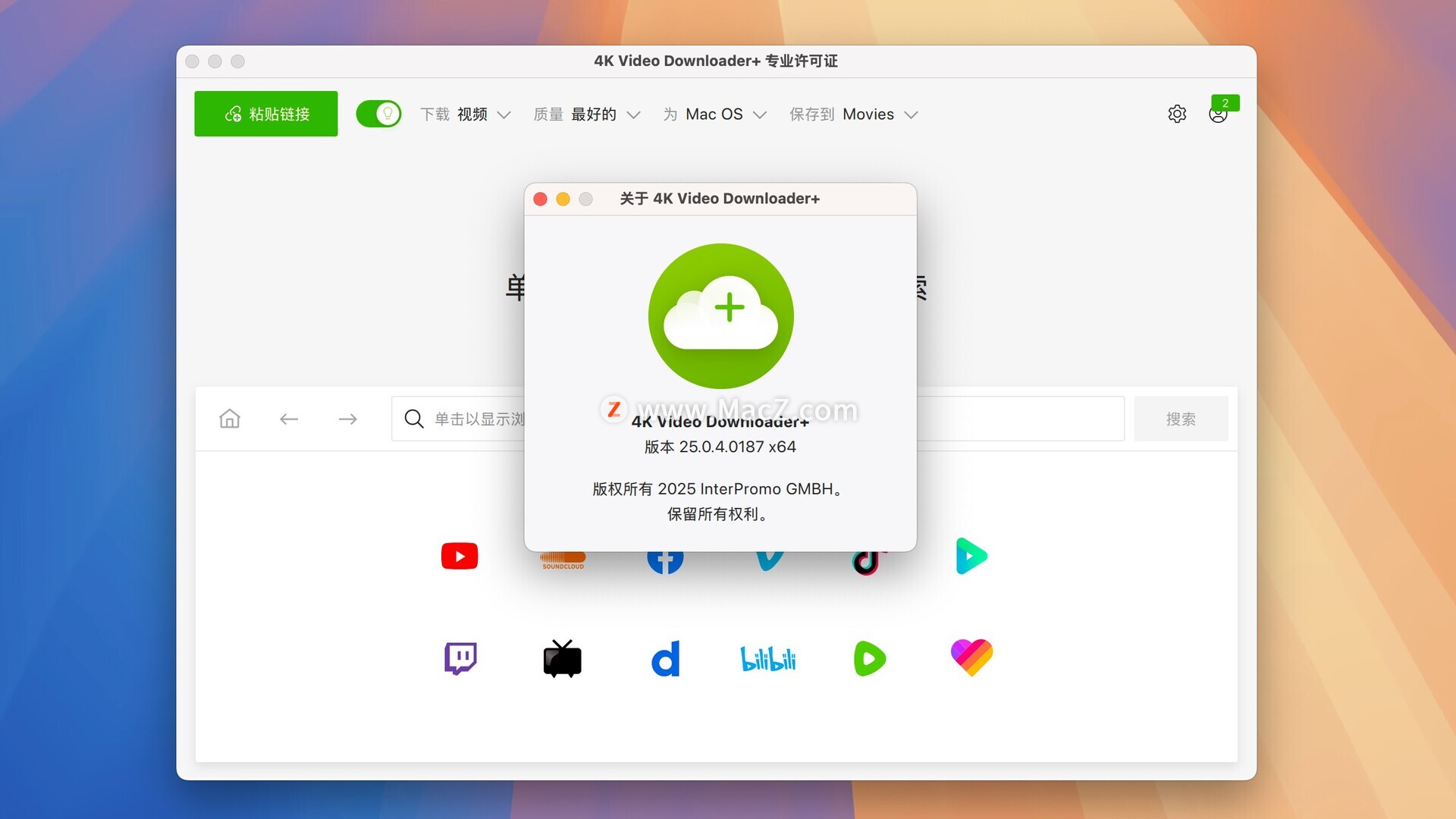The image size is (1456, 819).
Task: Open the Likee heart site shortcut
Action: 971,657
